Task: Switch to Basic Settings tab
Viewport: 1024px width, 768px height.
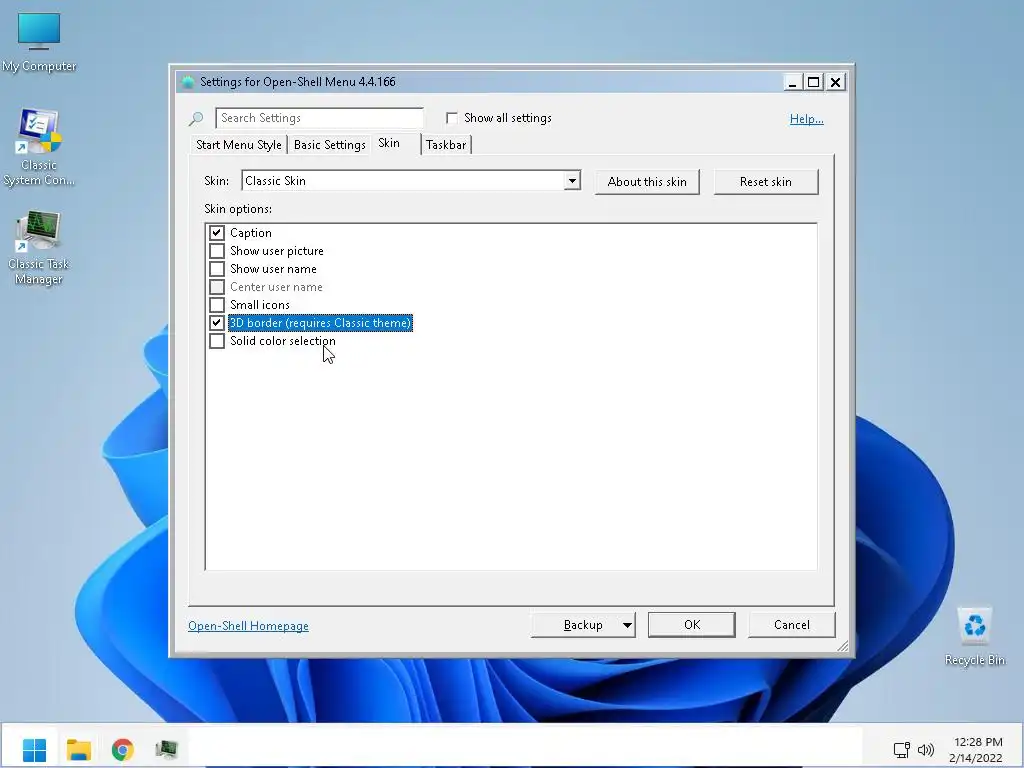Action: pyautogui.click(x=330, y=145)
